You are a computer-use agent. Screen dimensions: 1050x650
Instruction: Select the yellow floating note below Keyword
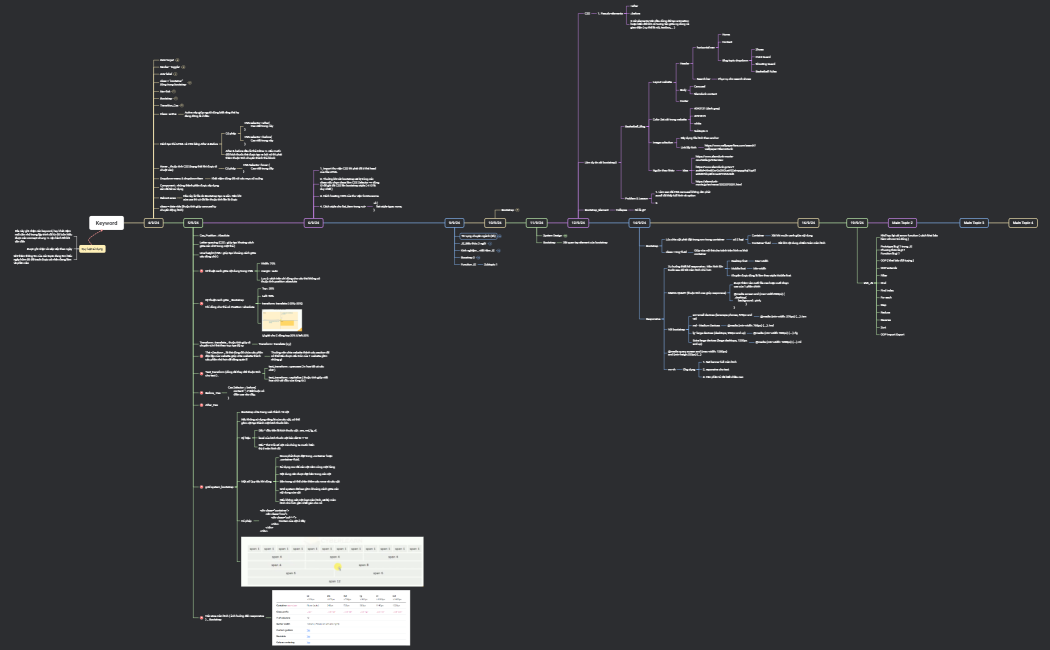(x=92, y=247)
